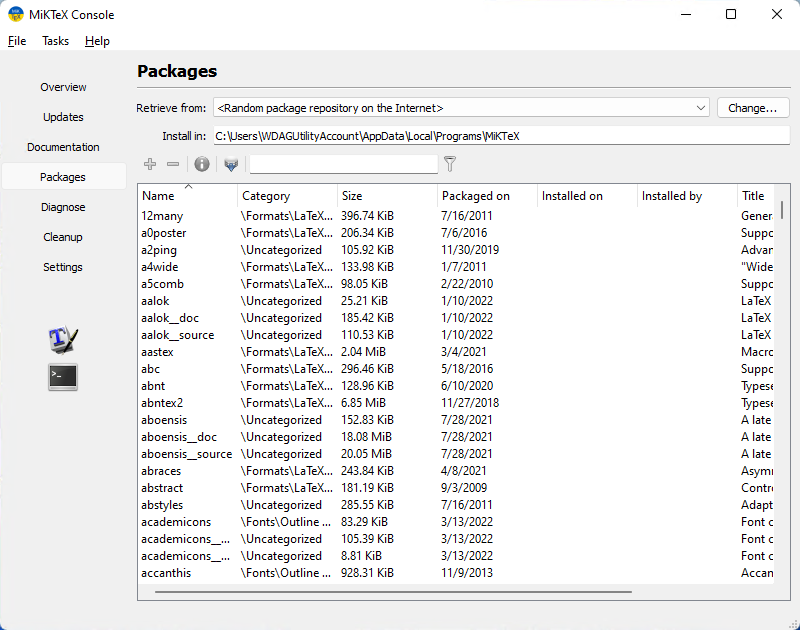The width and height of the screenshot is (800, 630).
Task: Open package information via the info icon
Action: (201, 164)
